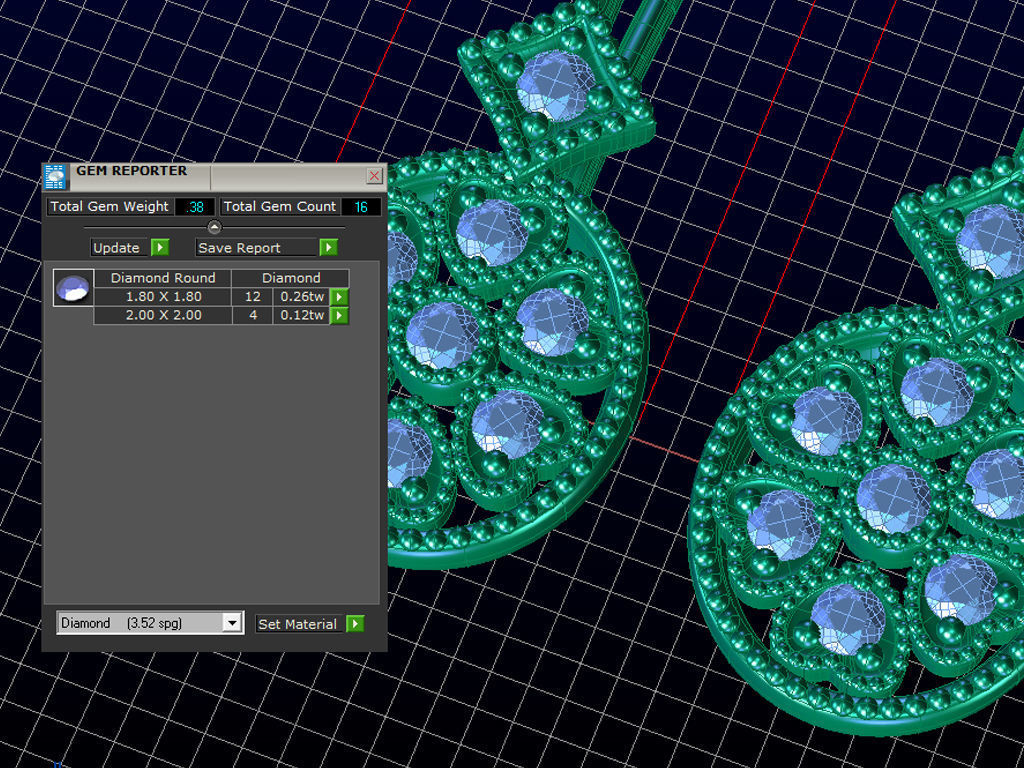Viewport: 1024px width, 768px height.
Task: Collapse the panel with the round arrow toggle
Action: coord(214,227)
